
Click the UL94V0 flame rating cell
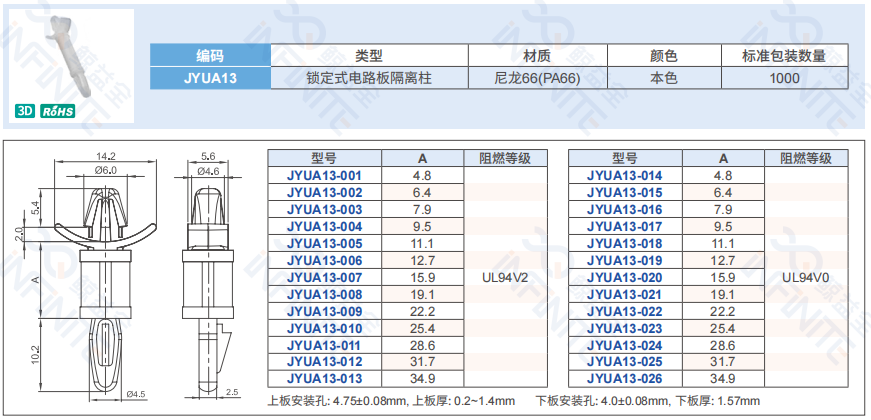coord(805,277)
